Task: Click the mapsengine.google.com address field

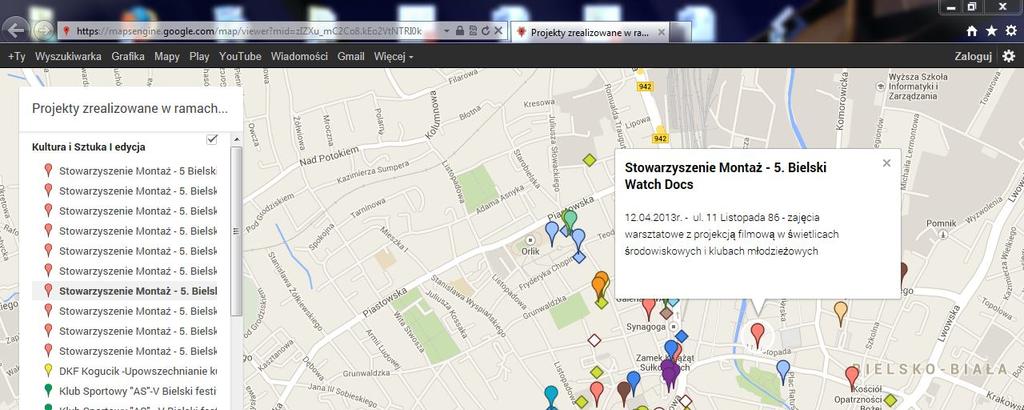Action: (248, 31)
